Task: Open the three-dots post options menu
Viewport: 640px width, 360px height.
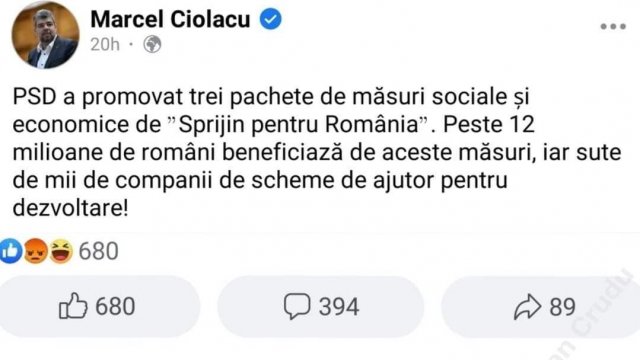Action: [x=613, y=27]
